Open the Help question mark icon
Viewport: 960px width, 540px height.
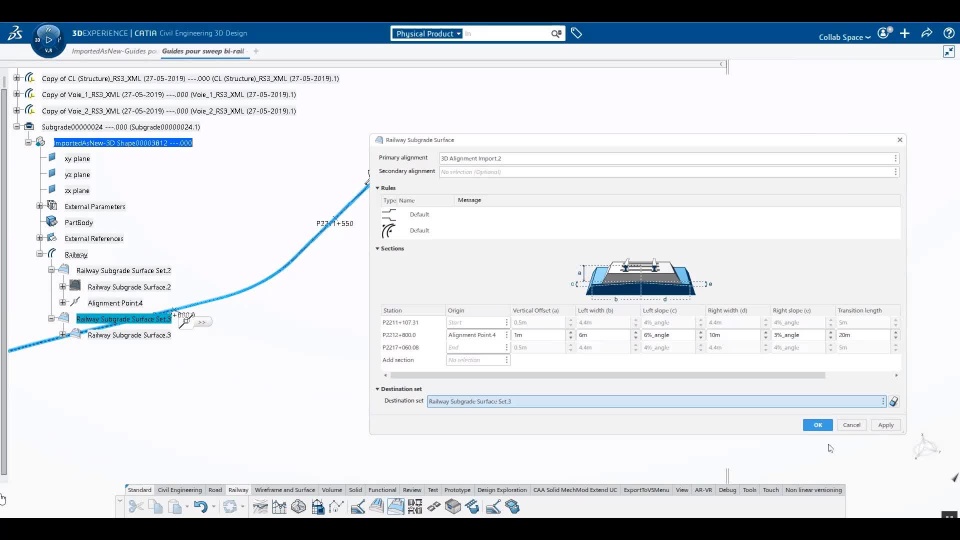[948, 34]
